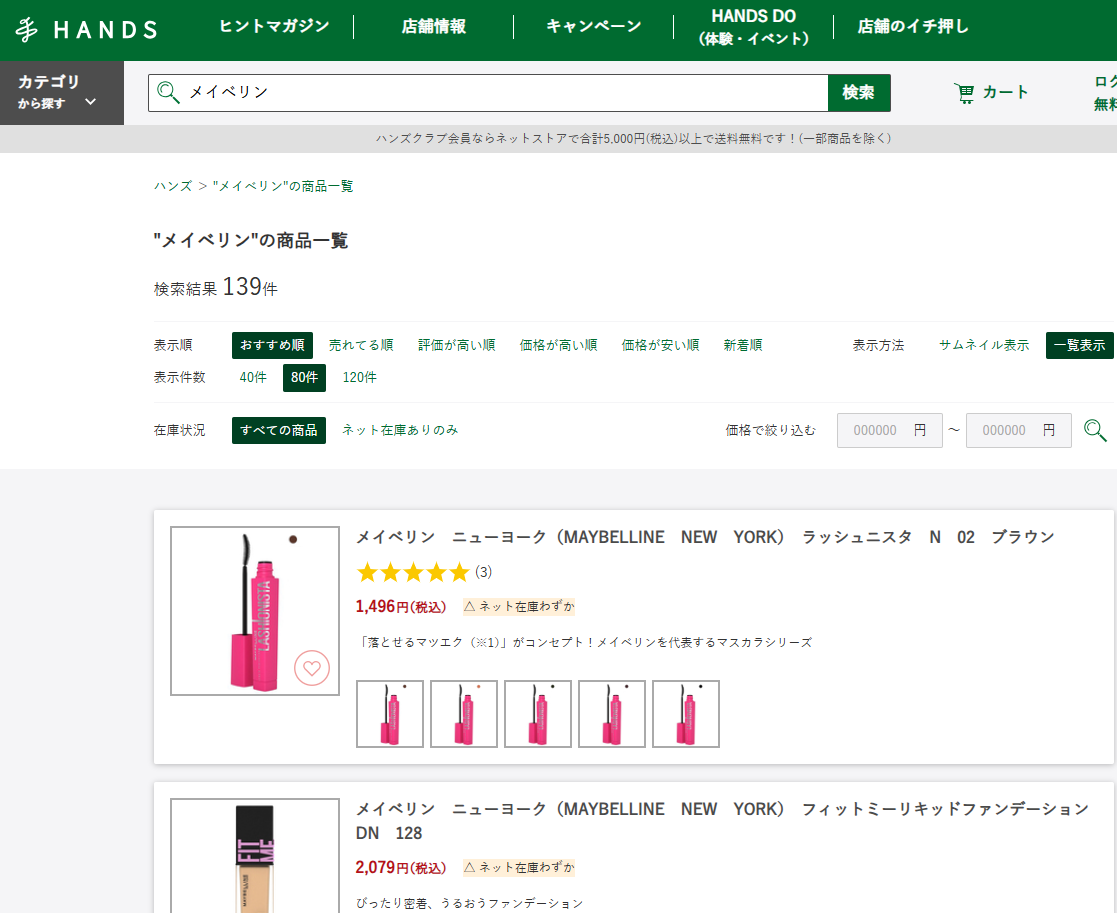Image resolution: width=1117 pixels, height=913 pixels.
Task: Switch to サムネイル表示 view
Action: point(984,345)
